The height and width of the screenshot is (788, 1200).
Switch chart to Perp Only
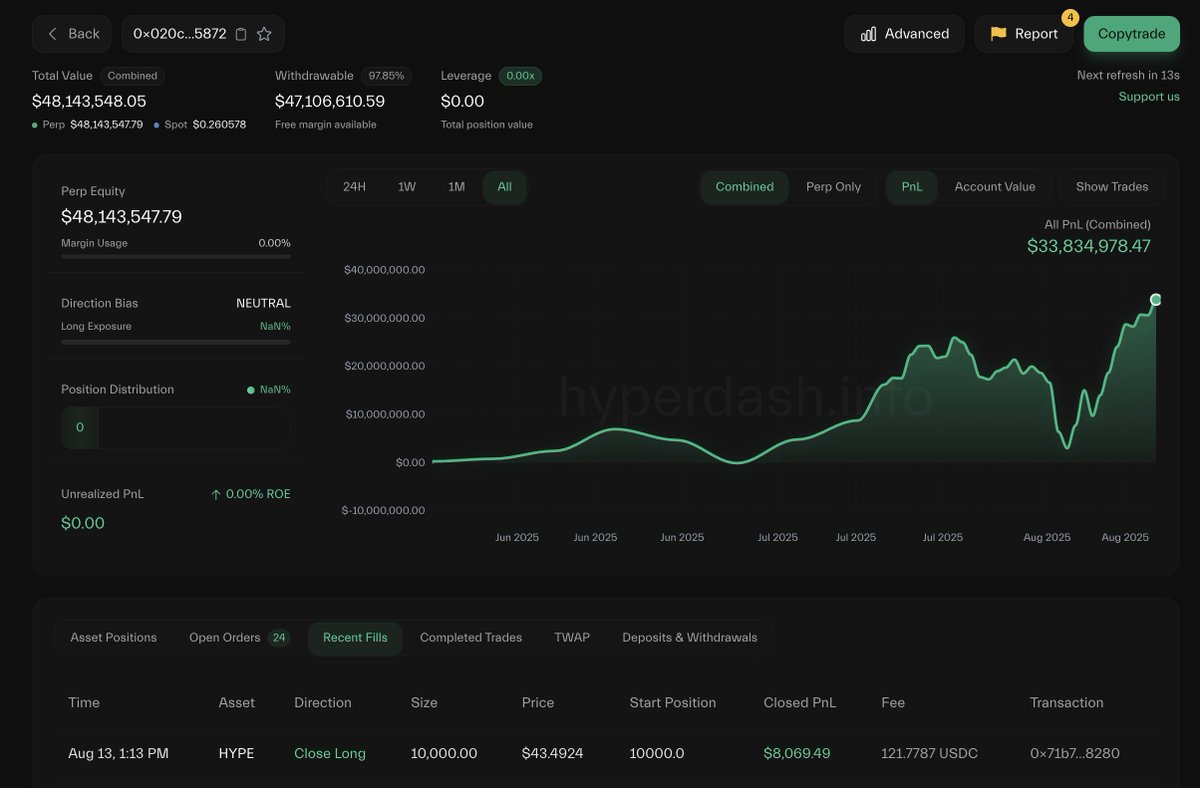[x=833, y=187]
